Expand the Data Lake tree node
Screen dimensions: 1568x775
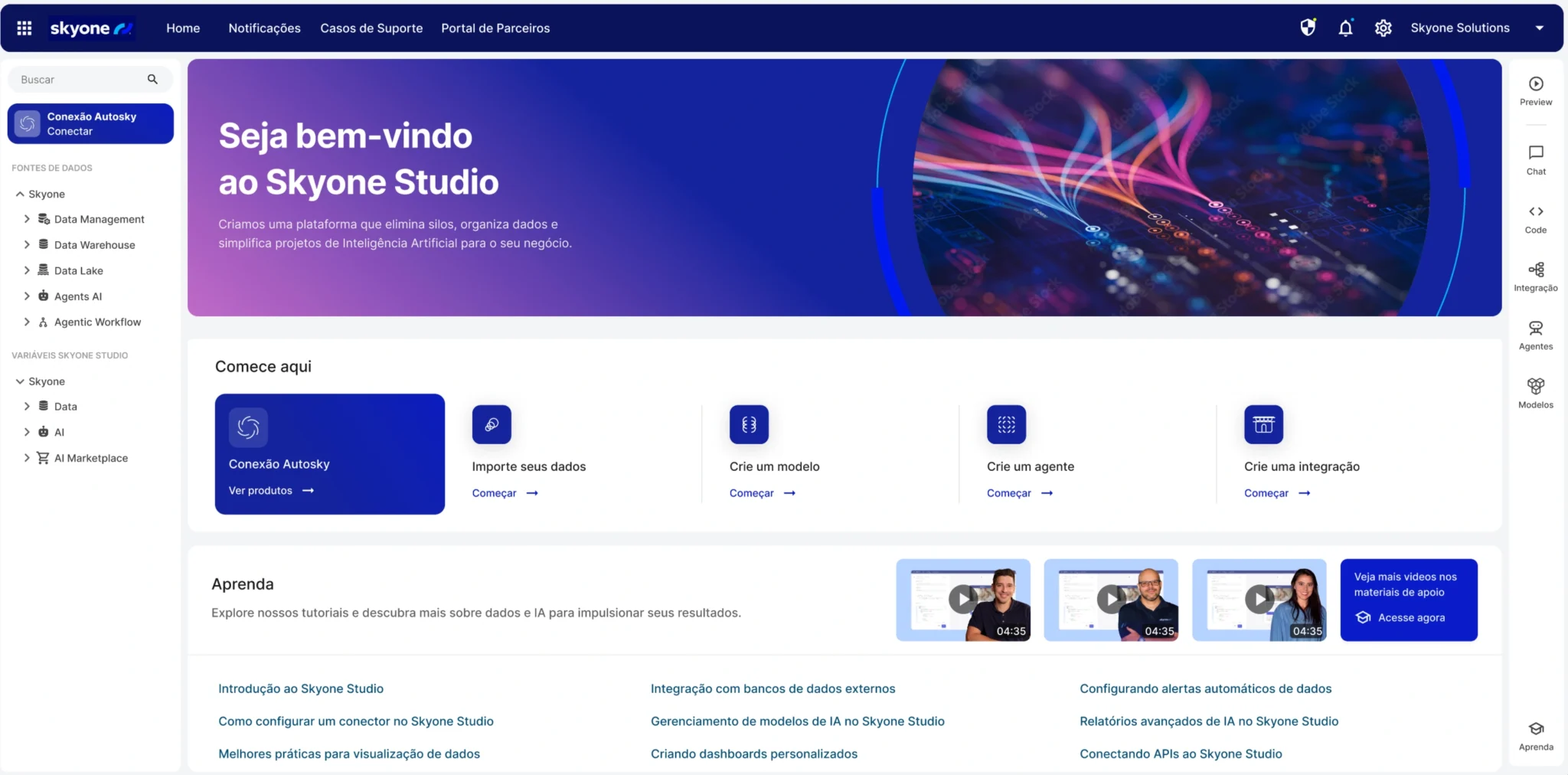27,270
